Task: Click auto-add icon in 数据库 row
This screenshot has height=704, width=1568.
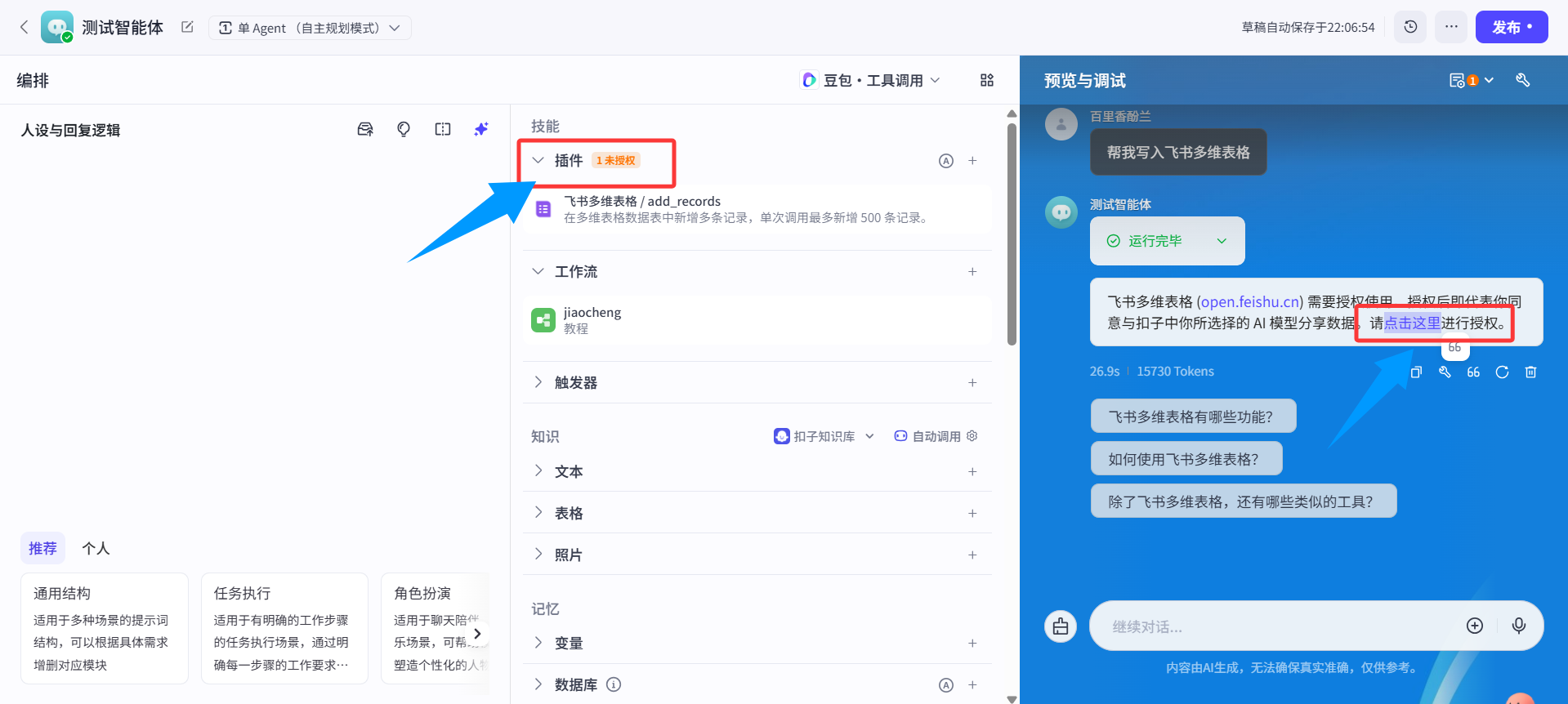Action: (946, 685)
